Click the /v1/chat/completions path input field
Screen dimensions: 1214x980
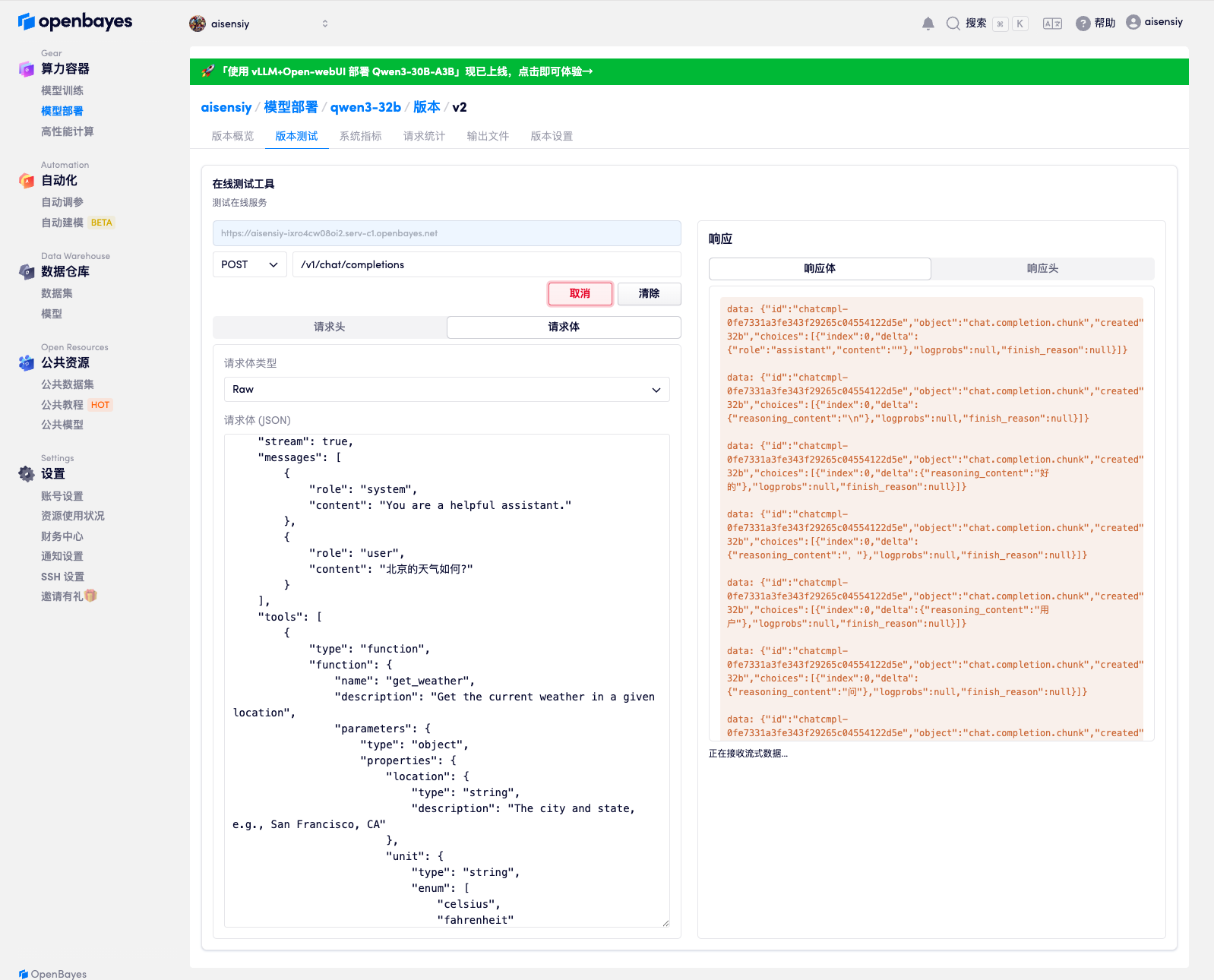[486, 264]
